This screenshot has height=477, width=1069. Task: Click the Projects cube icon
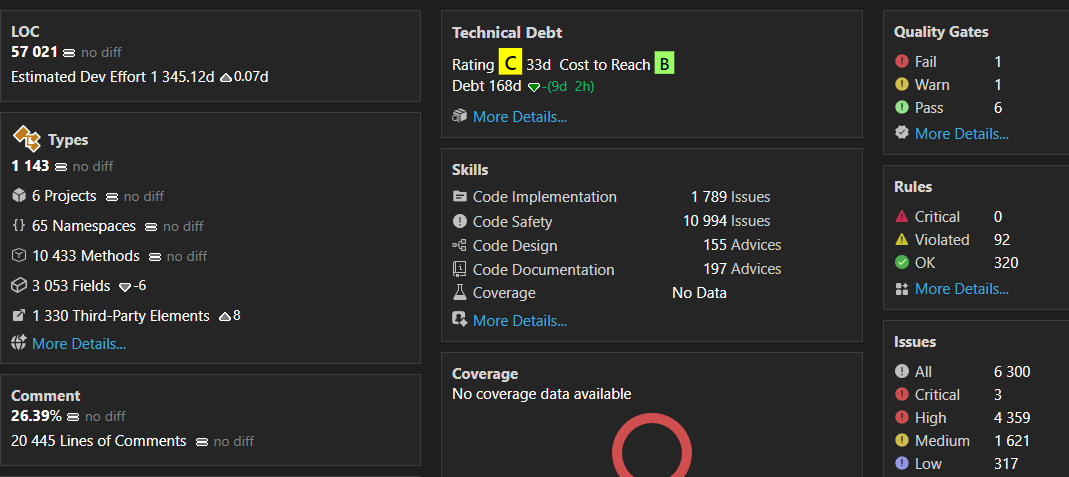18,196
